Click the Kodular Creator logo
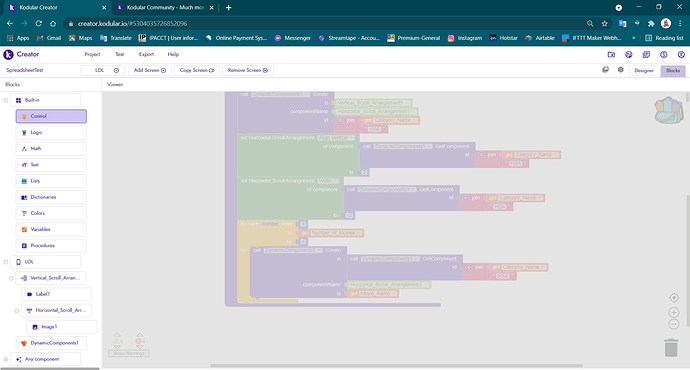Image resolution: width=690 pixels, height=370 pixels. [x=22, y=54]
